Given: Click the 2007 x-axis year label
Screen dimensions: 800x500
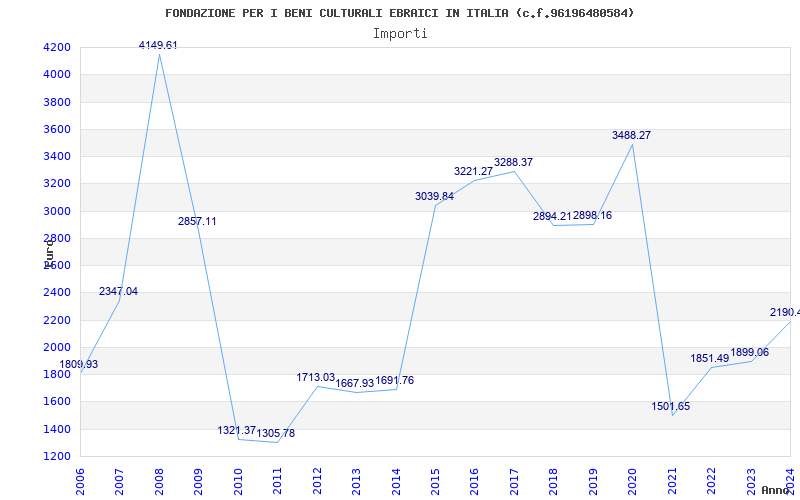Looking at the screenshot, I should click(119, 481).
